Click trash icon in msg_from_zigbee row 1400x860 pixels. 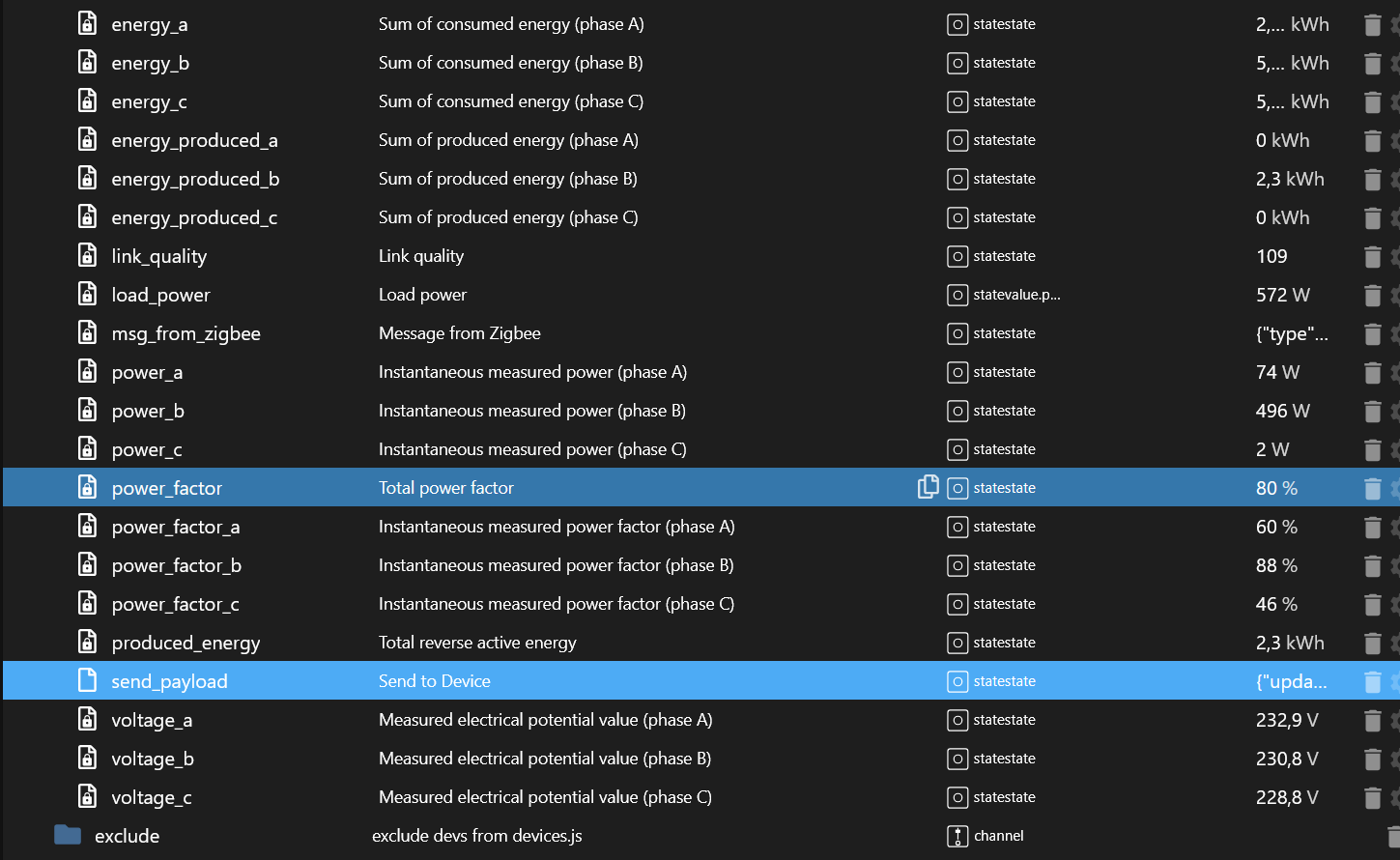[1372, 333]
